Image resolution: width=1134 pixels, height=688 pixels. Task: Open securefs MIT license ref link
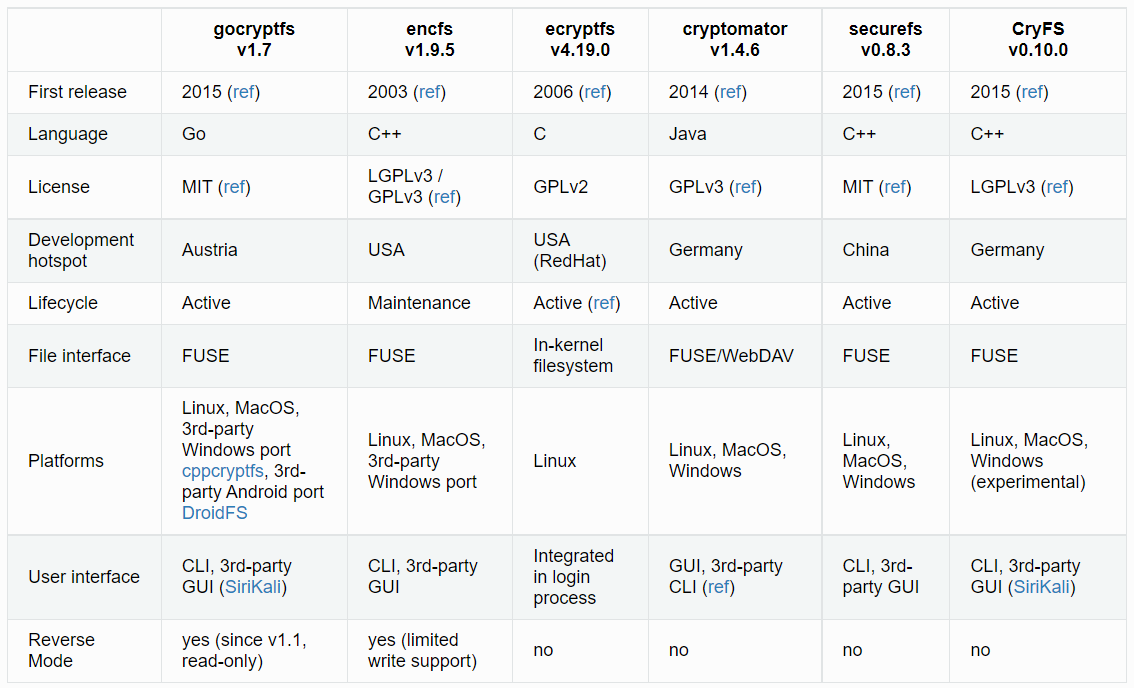pos(896,187)
